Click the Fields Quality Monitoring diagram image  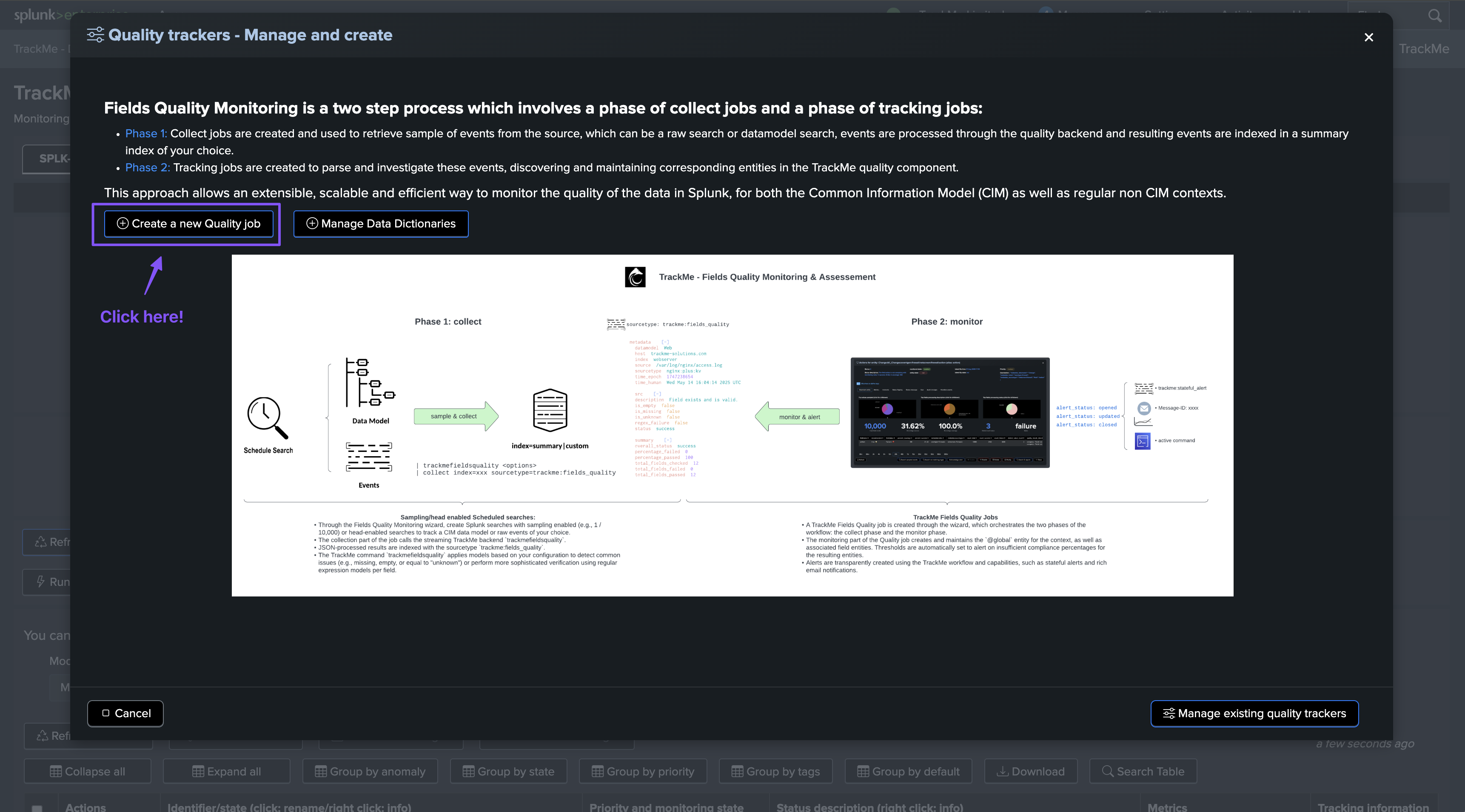pyautogui.click(x=732, y=425)
